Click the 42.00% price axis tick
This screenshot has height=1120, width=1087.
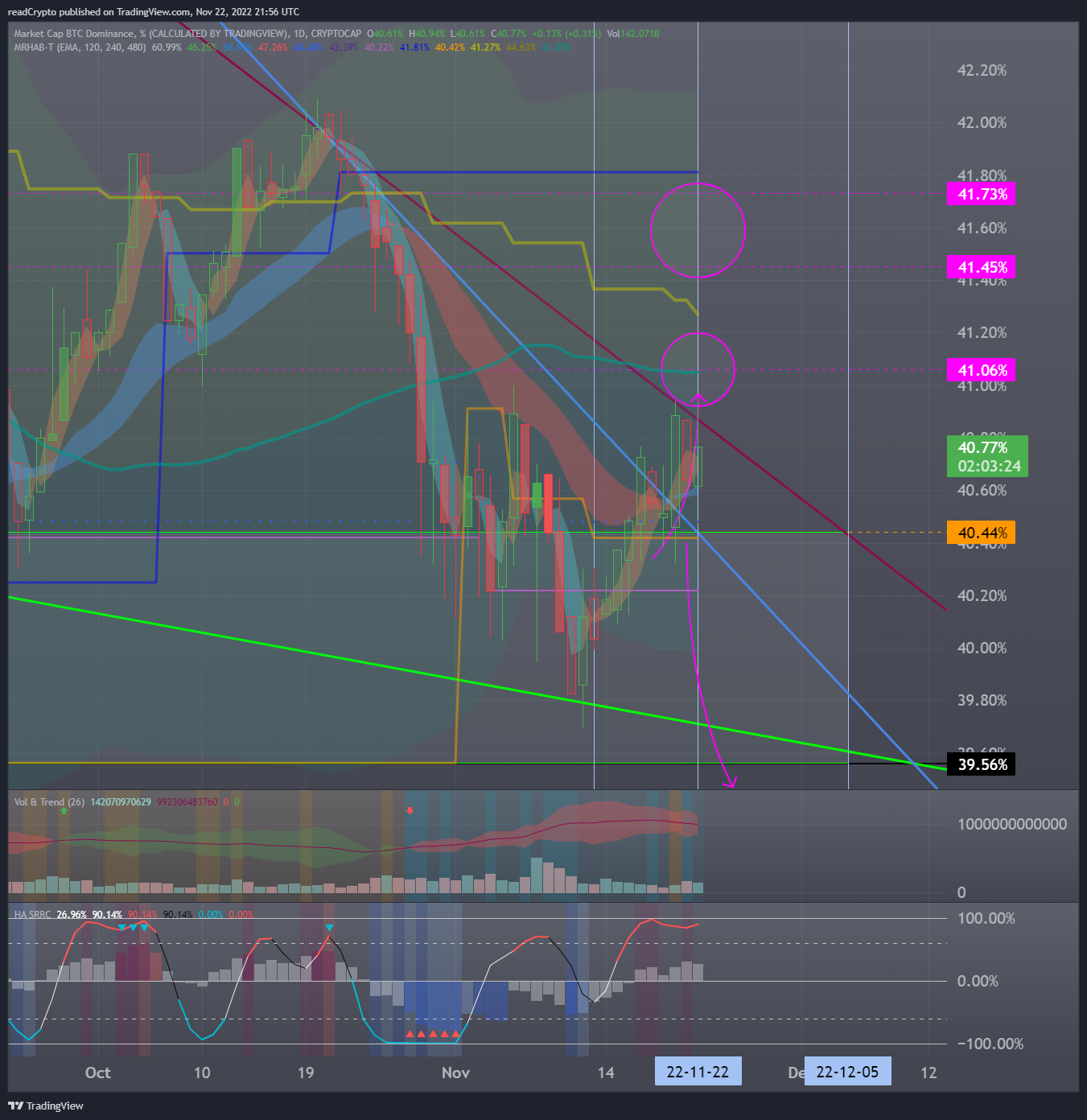click(982, 122)
